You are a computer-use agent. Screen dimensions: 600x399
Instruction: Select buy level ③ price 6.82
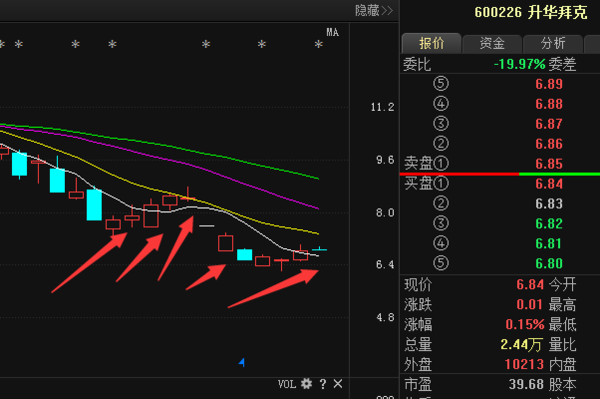(x=549, y=223)
